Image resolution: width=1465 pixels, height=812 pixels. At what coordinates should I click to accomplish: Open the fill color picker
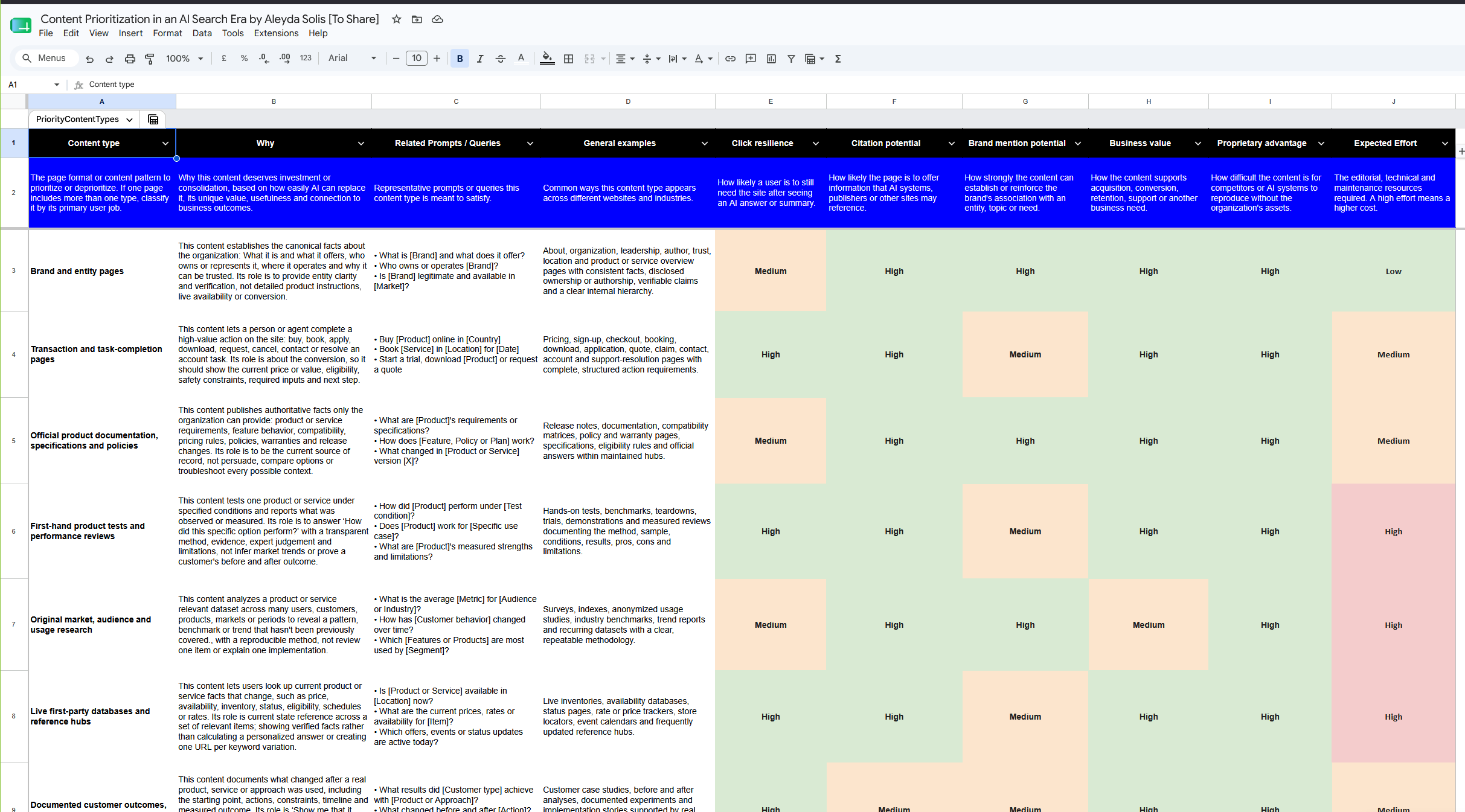tap(547, 59)
